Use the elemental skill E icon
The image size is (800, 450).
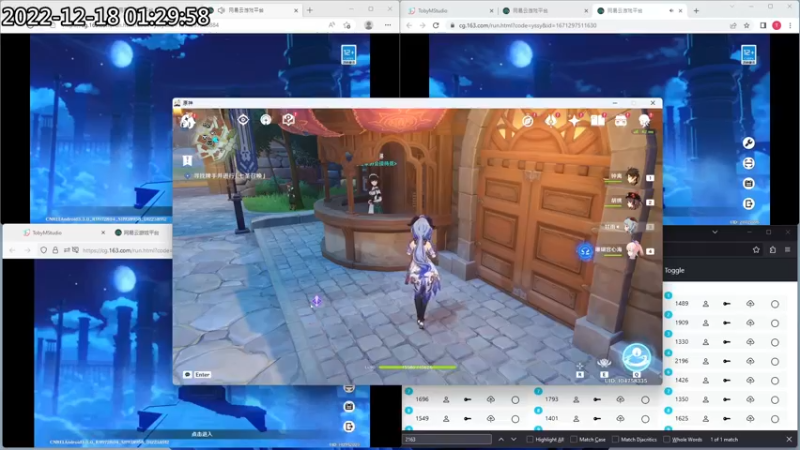(x=604, y=364)
